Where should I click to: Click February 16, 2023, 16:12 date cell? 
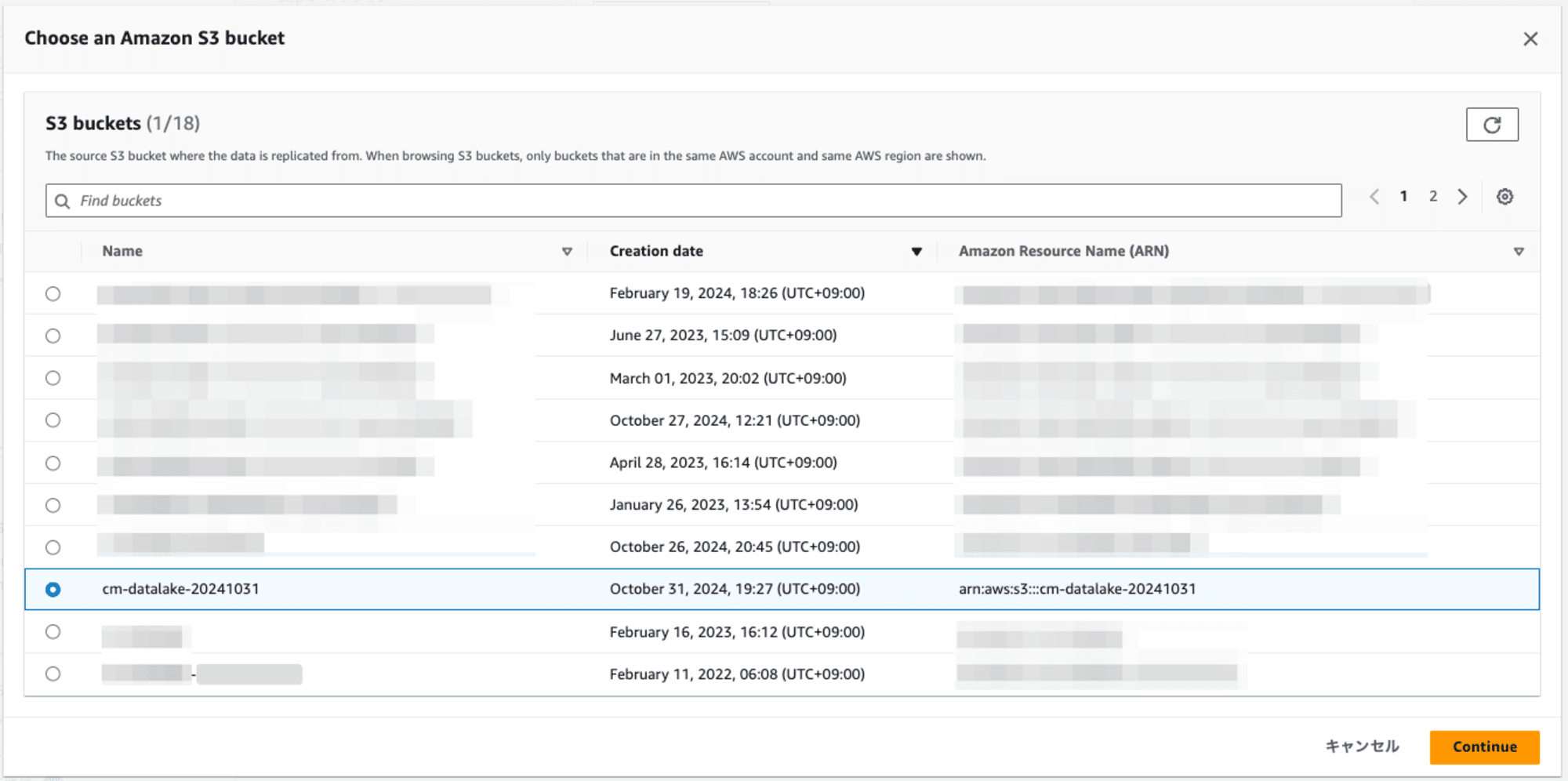coord(737,632)
